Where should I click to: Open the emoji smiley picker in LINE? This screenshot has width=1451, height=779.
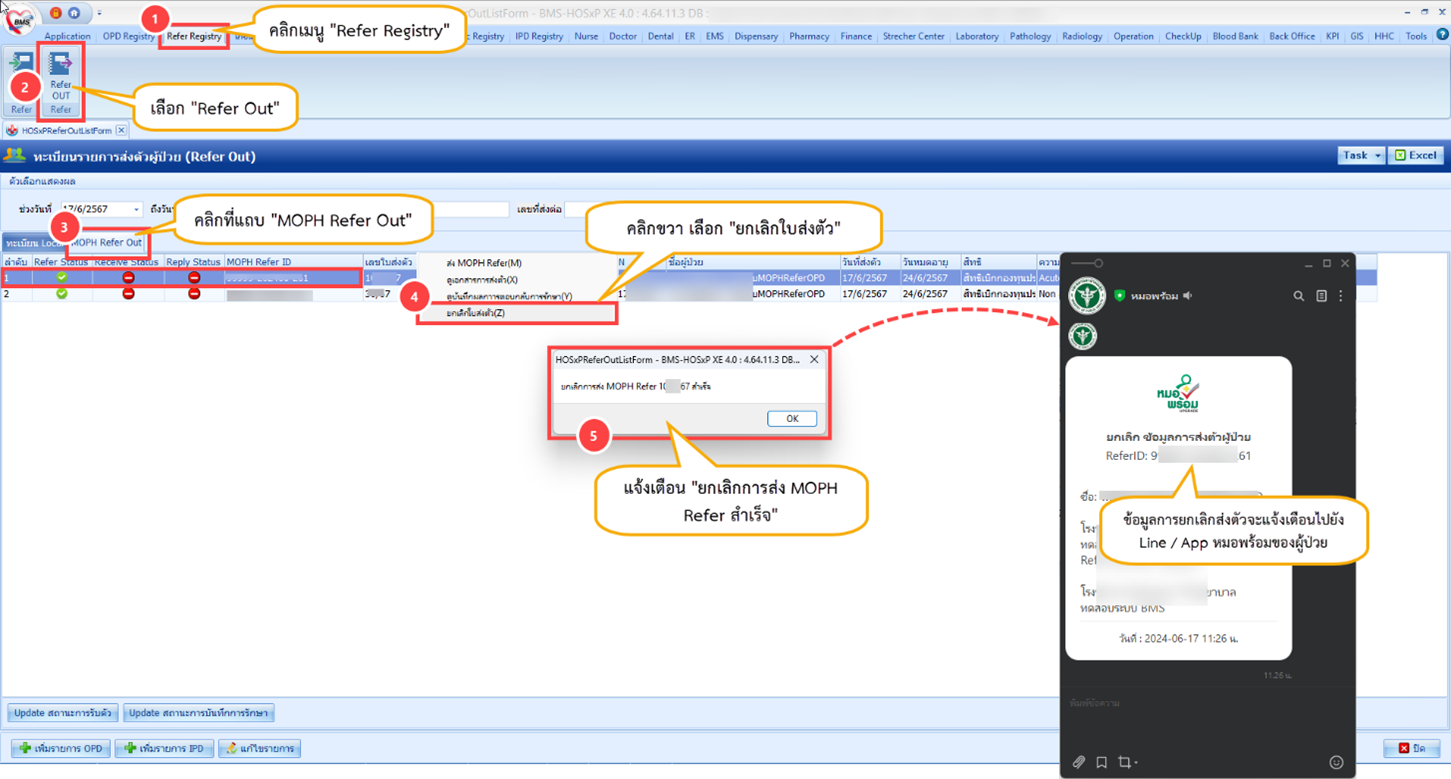(1336, 762)
